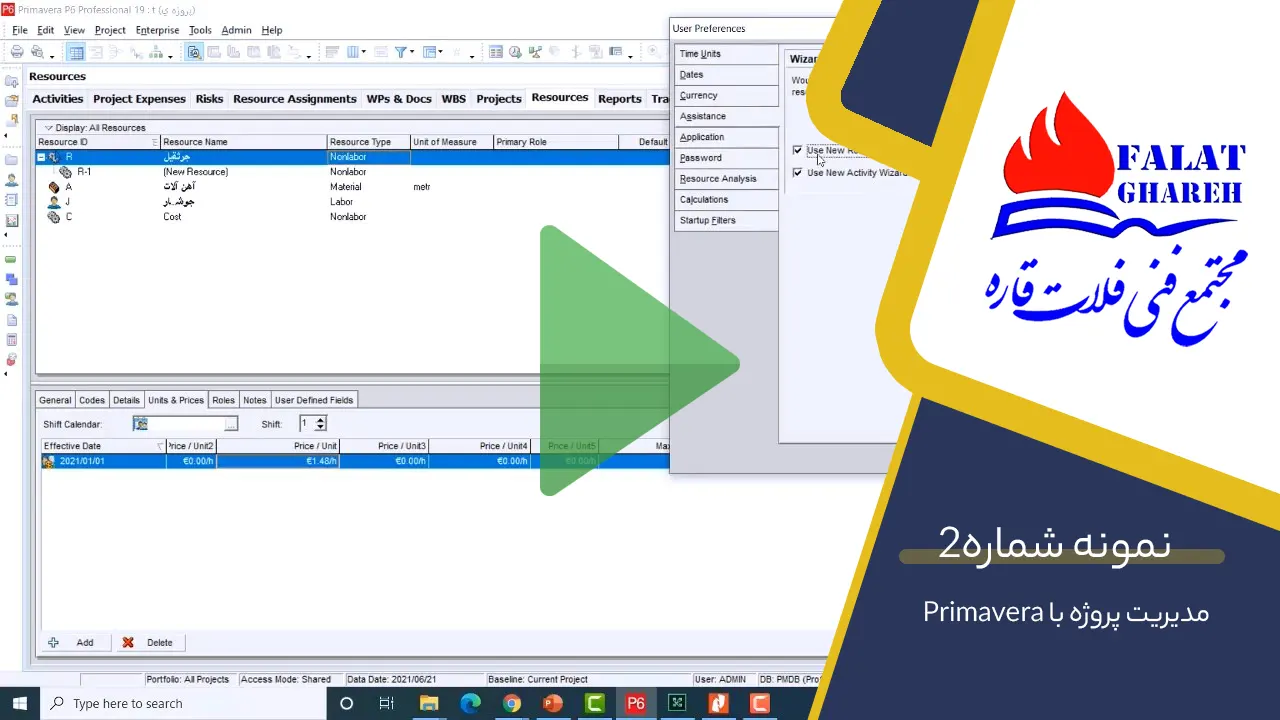Click the Group and Sort toolbar icon
The height and width of the screenshot is (720, 1280).
(430, 52)
